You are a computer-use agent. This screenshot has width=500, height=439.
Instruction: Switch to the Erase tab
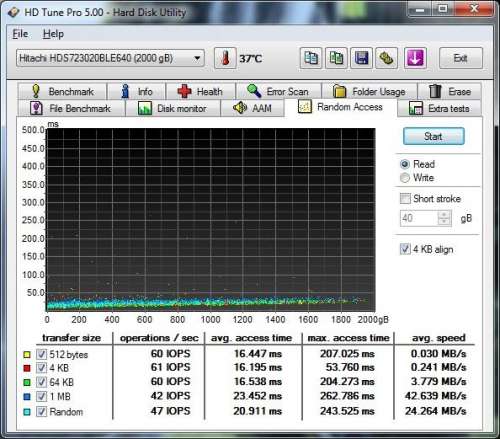click(x=450, y=91)
